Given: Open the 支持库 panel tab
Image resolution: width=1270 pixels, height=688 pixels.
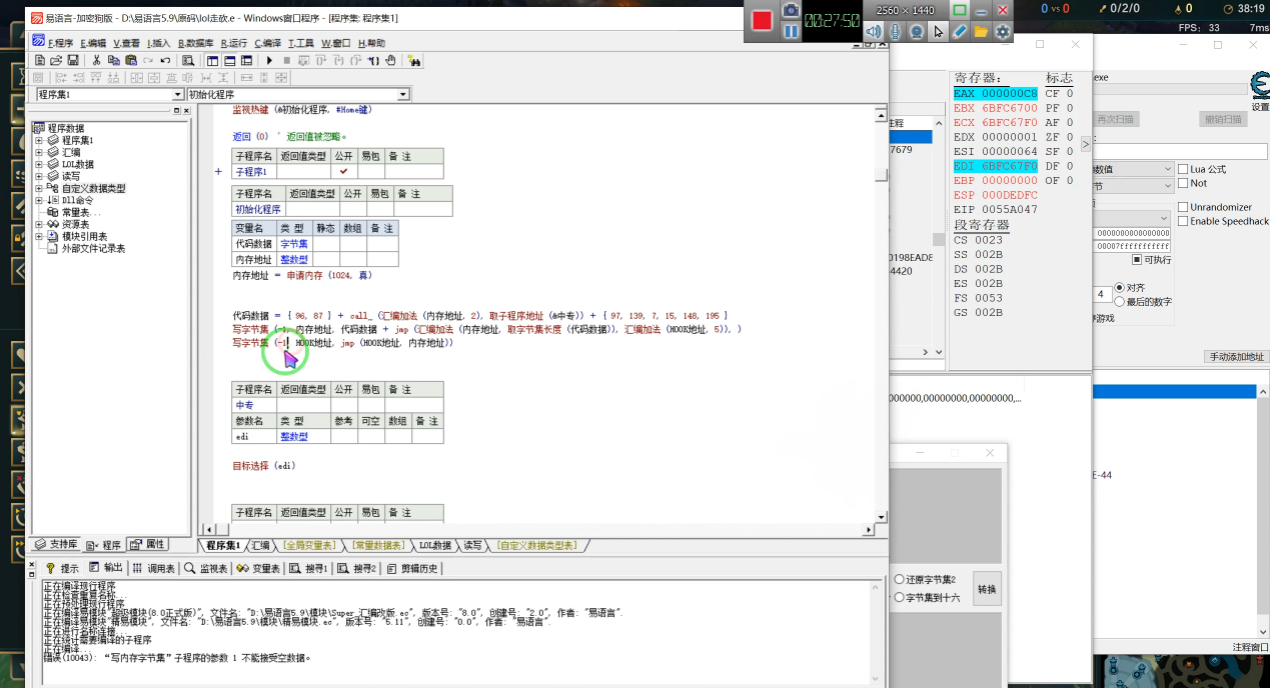Looking at the screenshot, I should click(x=56, y=544).
